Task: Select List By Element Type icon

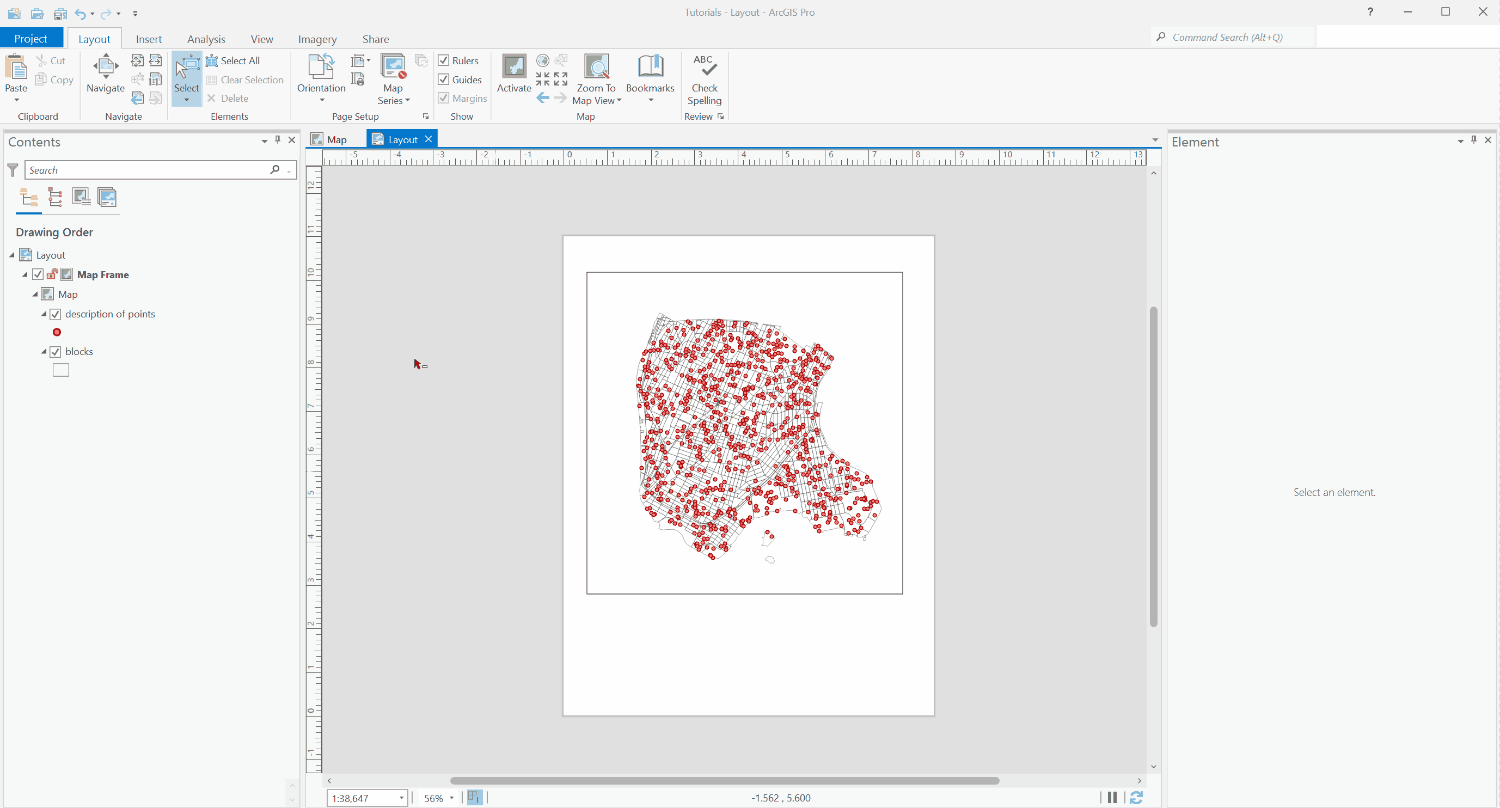Action: pyautogui.click(x=55, y=197)
